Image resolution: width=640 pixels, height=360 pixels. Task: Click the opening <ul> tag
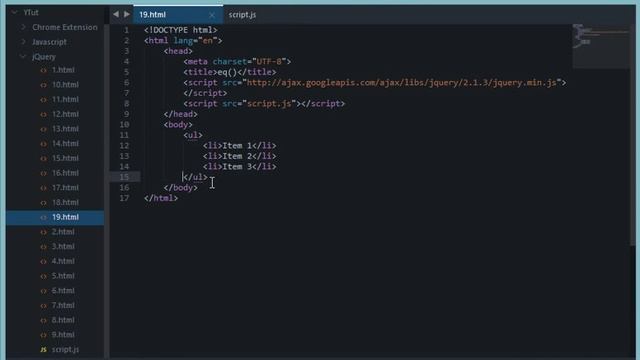coord(193,135)
